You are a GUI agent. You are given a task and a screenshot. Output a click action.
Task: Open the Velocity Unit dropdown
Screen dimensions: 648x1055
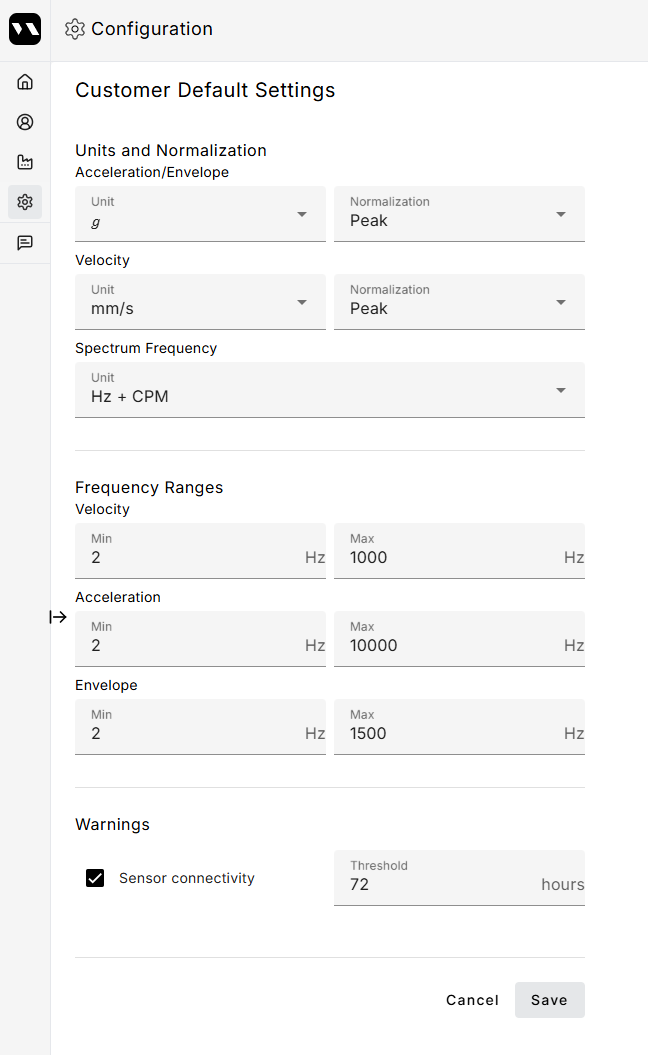(200, 302)
